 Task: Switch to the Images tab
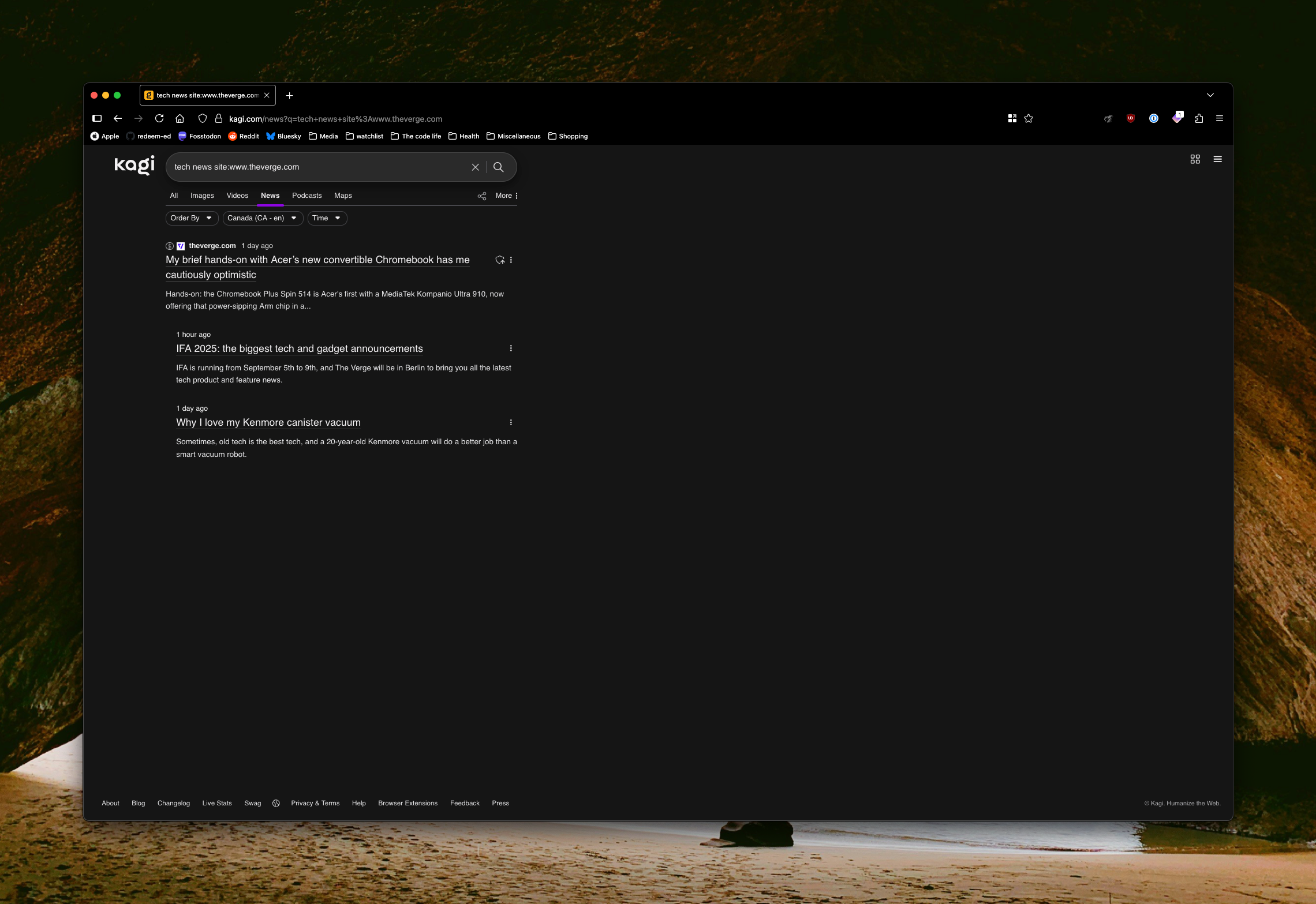pyautogui.click(x=202, y=196)
